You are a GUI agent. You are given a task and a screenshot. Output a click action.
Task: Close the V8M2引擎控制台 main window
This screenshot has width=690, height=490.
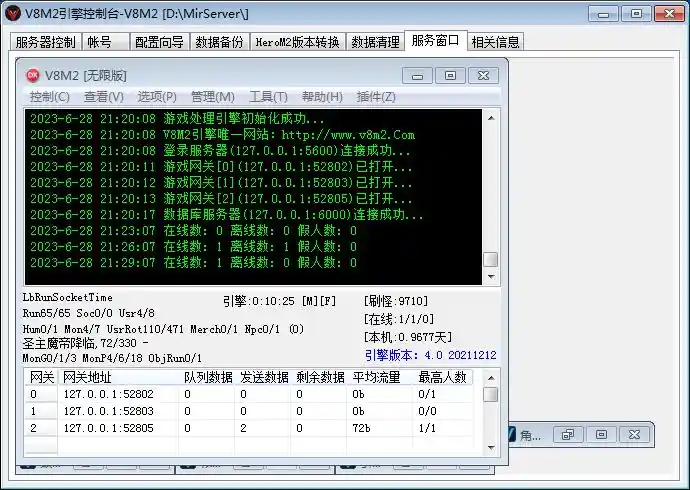669,14
